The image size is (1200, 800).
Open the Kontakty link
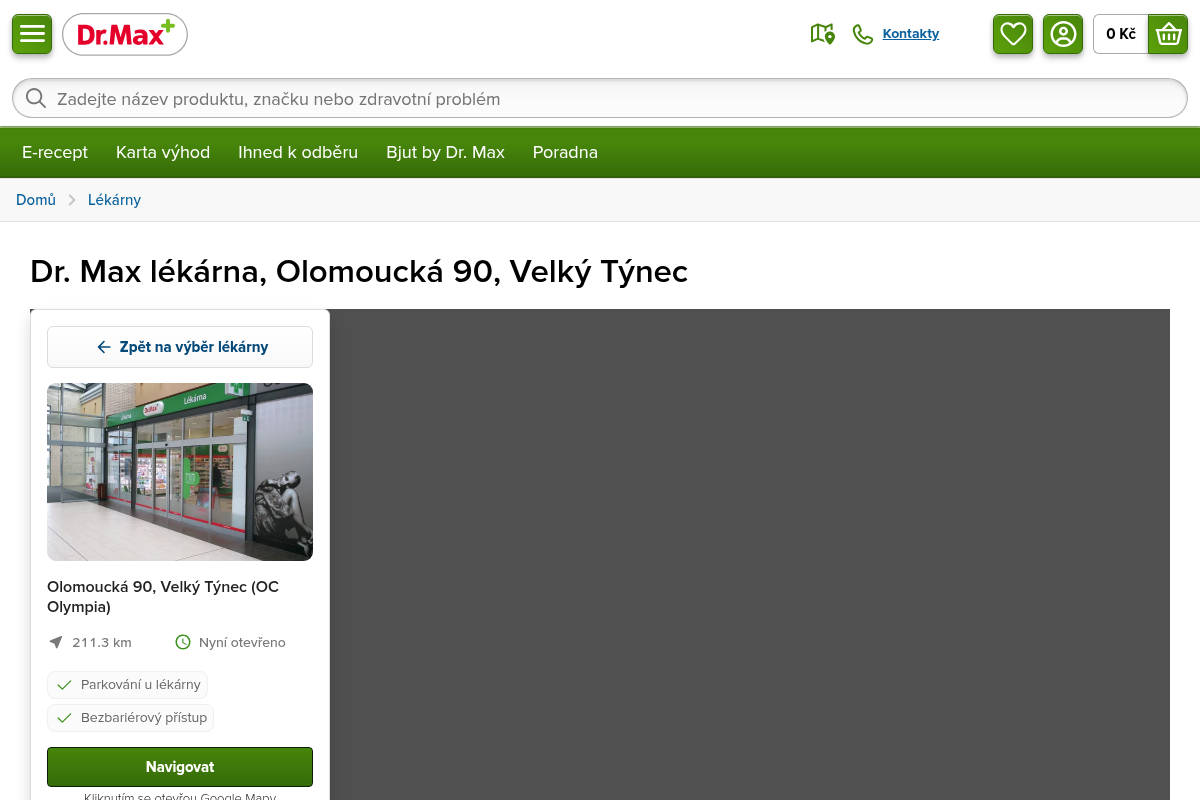point(911,34)
